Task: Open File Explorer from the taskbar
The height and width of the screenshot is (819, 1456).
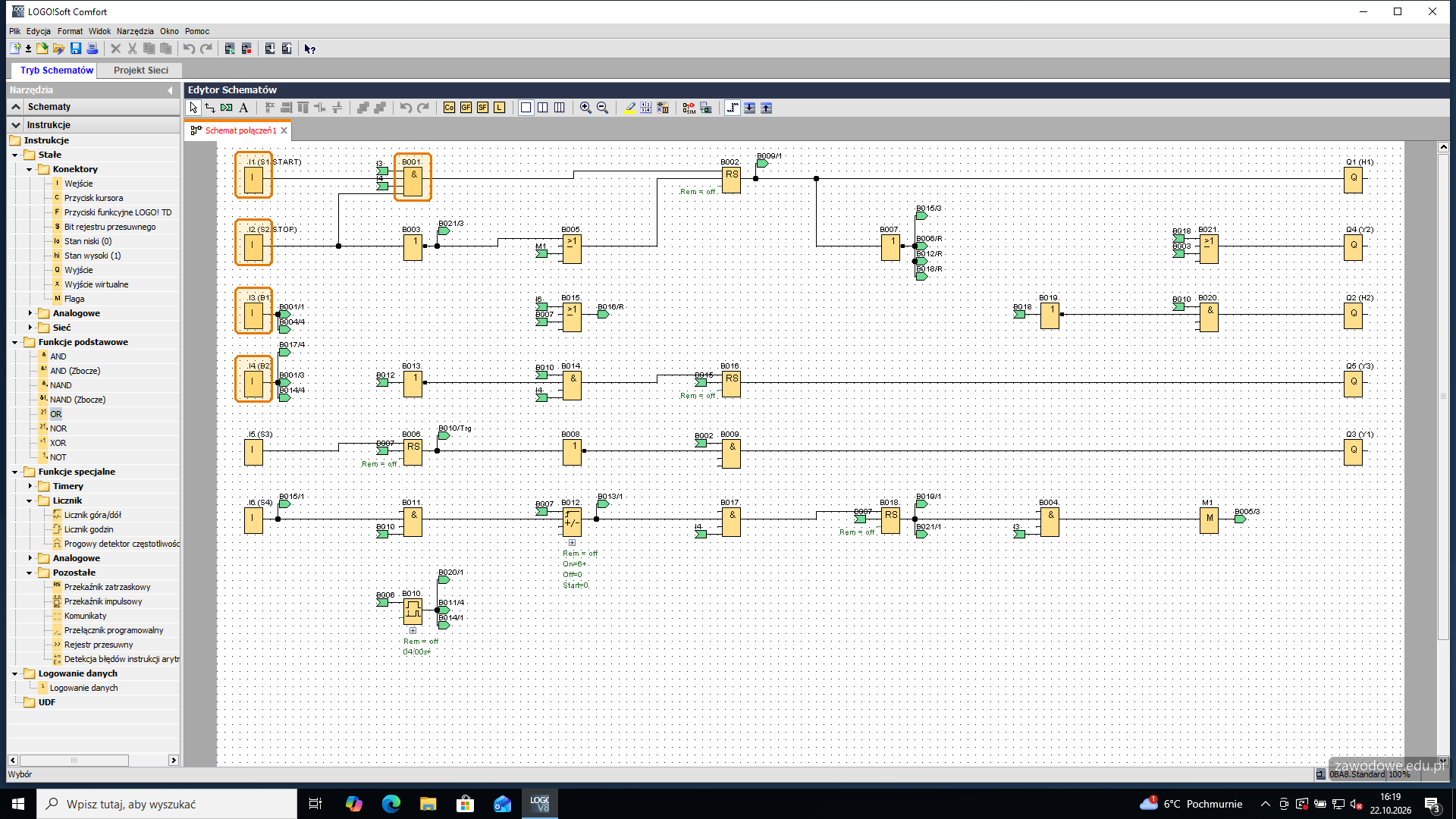Action: point(428,804)
